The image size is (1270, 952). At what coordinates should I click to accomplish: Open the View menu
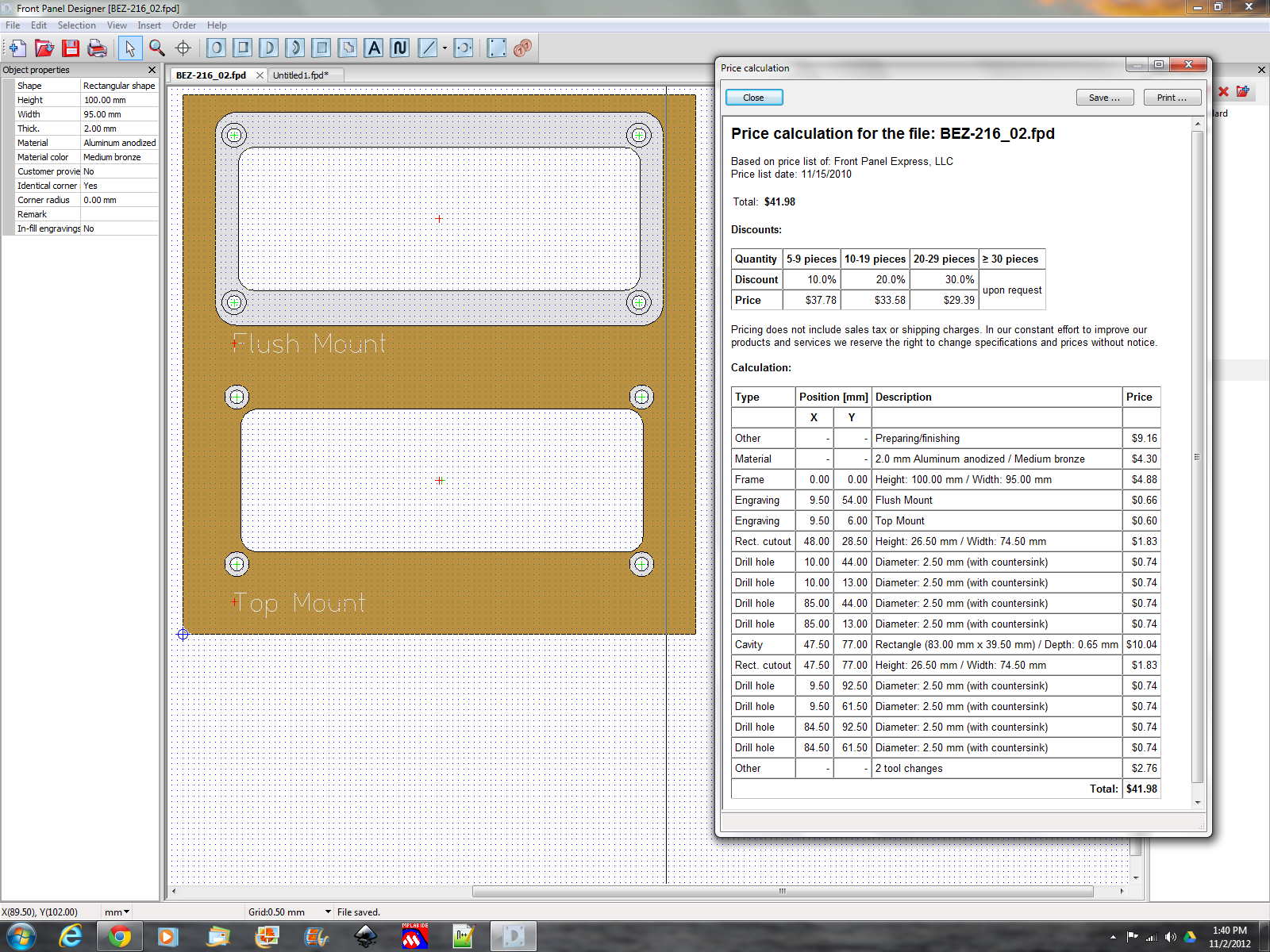(x=117, y=25)
